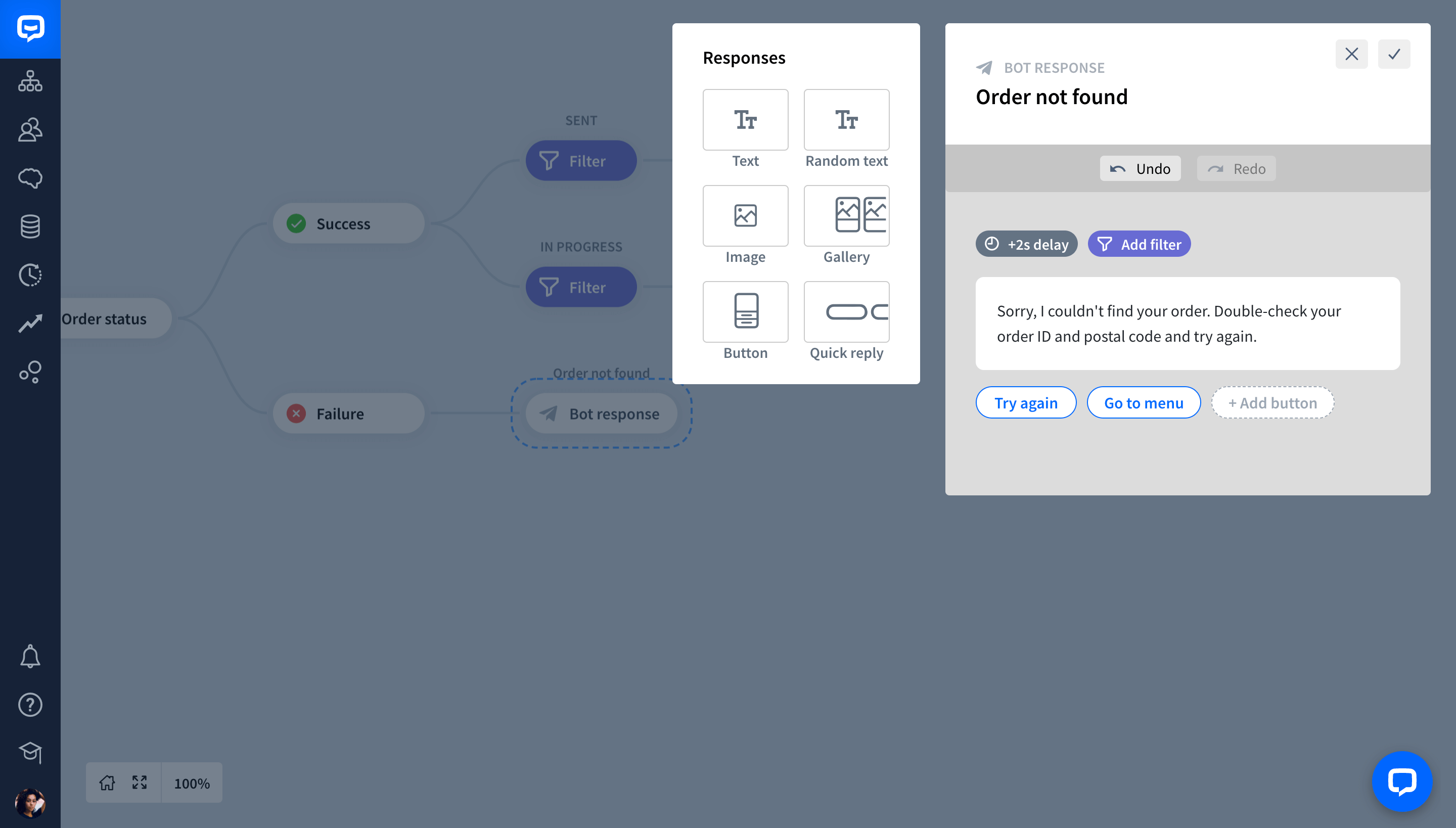Click + Add button

coord(1272,402)
